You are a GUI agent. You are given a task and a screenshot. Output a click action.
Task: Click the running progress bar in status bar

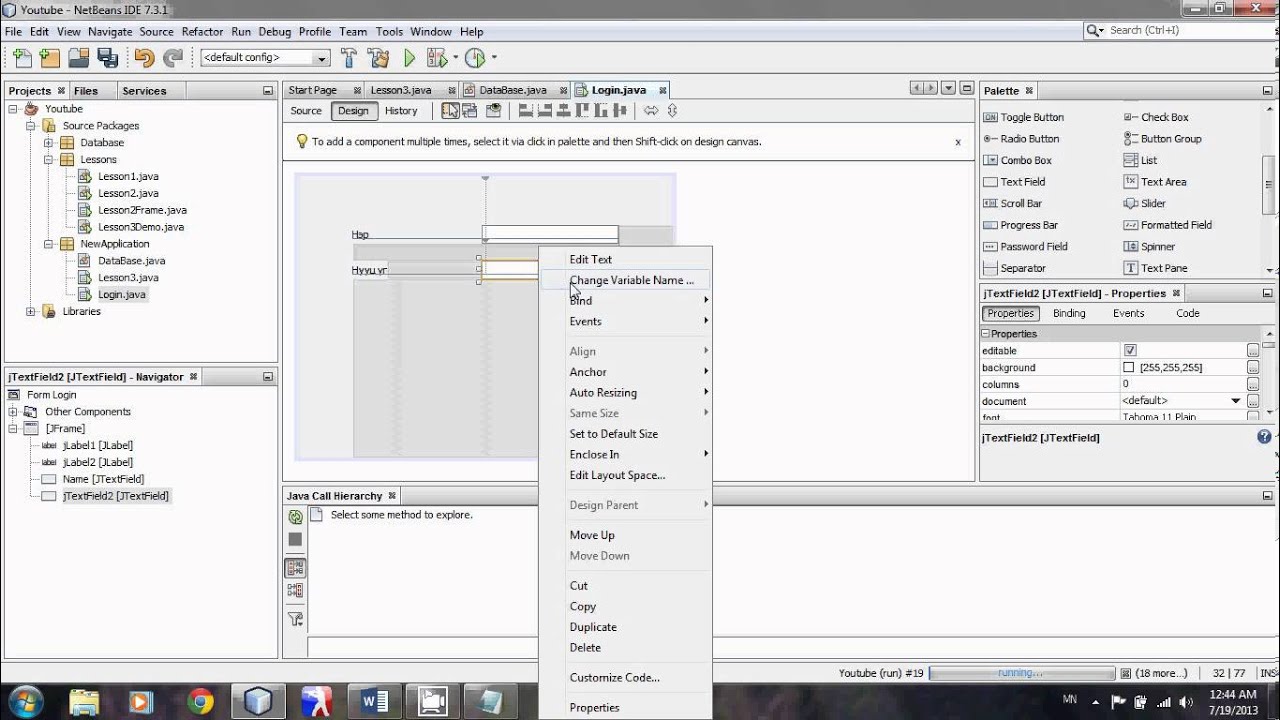point(1022,673)
